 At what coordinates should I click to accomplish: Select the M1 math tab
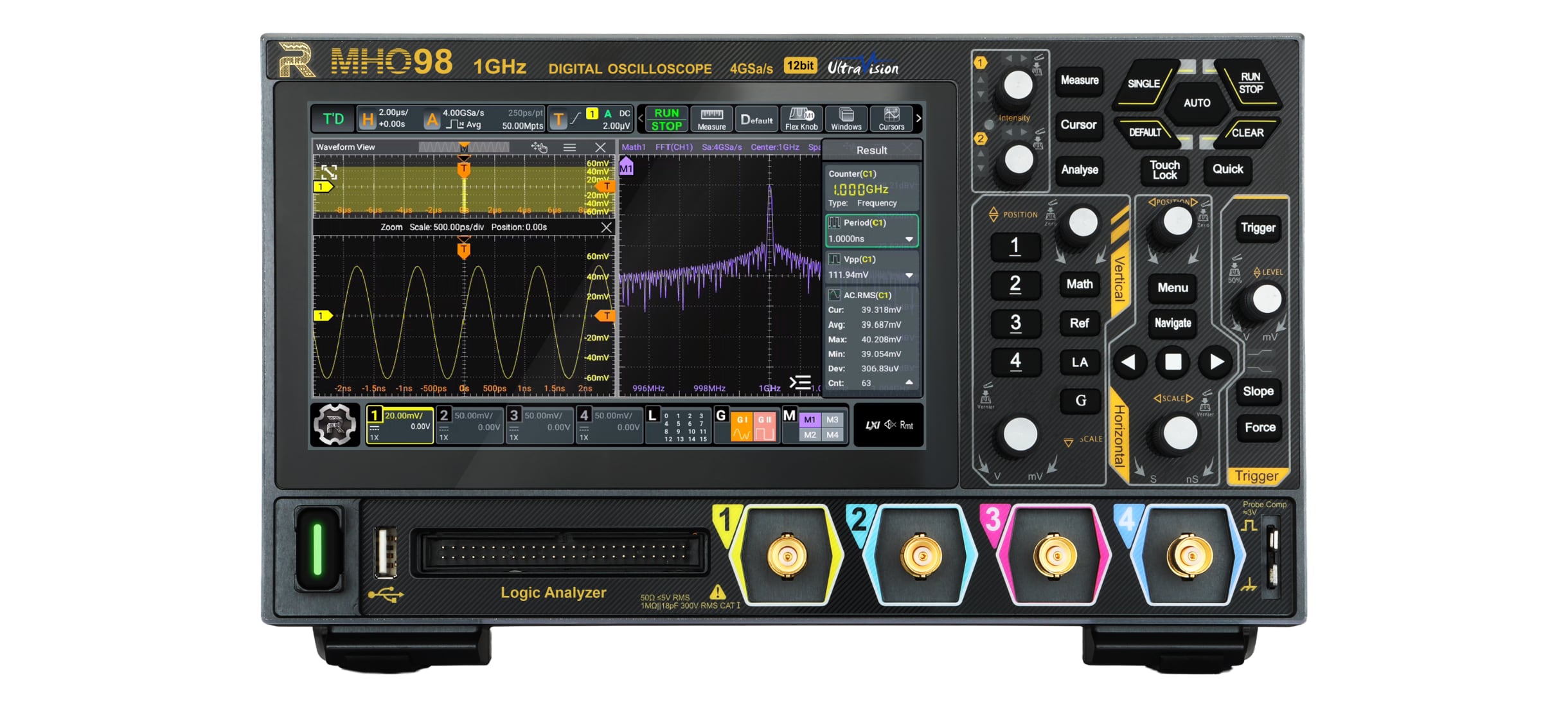click(x=810, y=420)
